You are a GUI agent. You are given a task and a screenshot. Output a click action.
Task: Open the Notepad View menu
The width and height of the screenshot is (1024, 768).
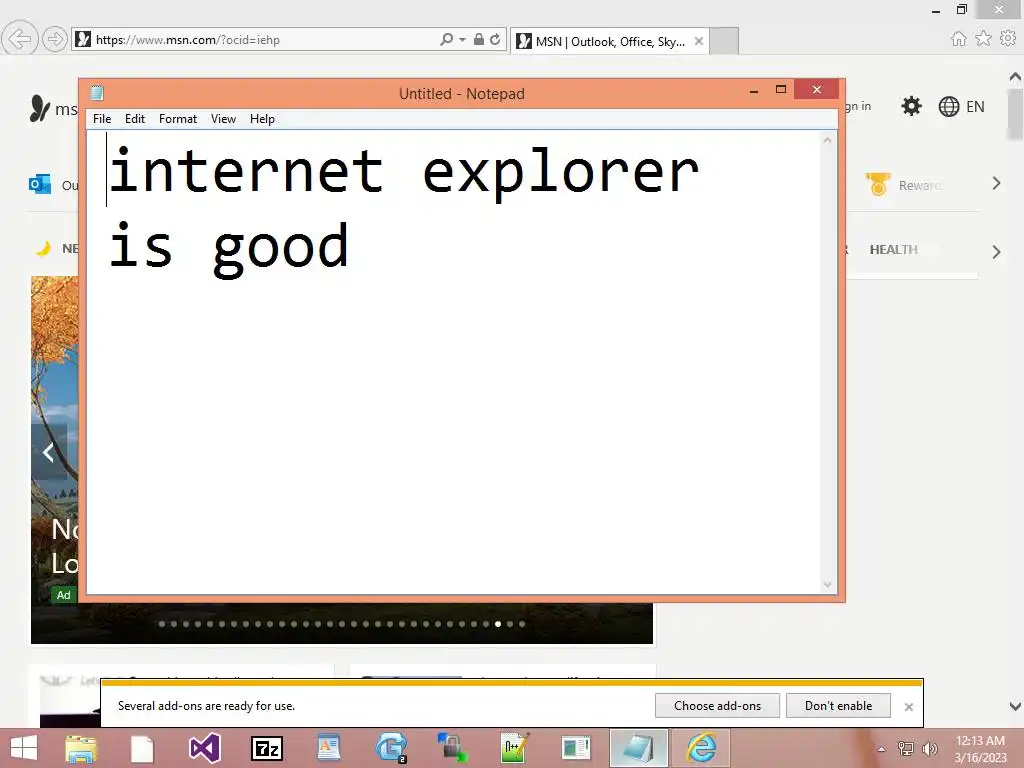coord(223,119)
